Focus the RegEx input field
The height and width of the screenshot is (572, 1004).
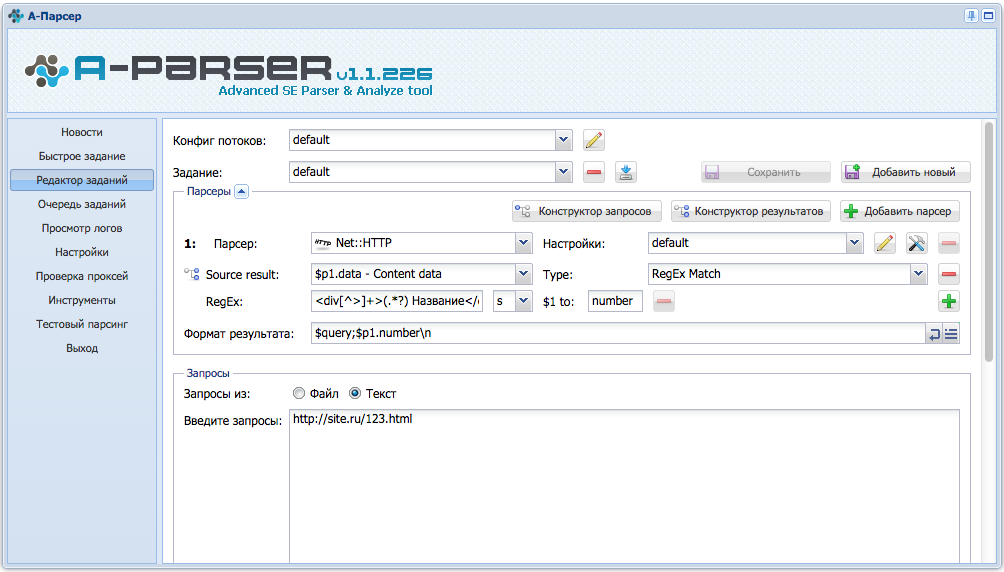(x=397, y=301)
